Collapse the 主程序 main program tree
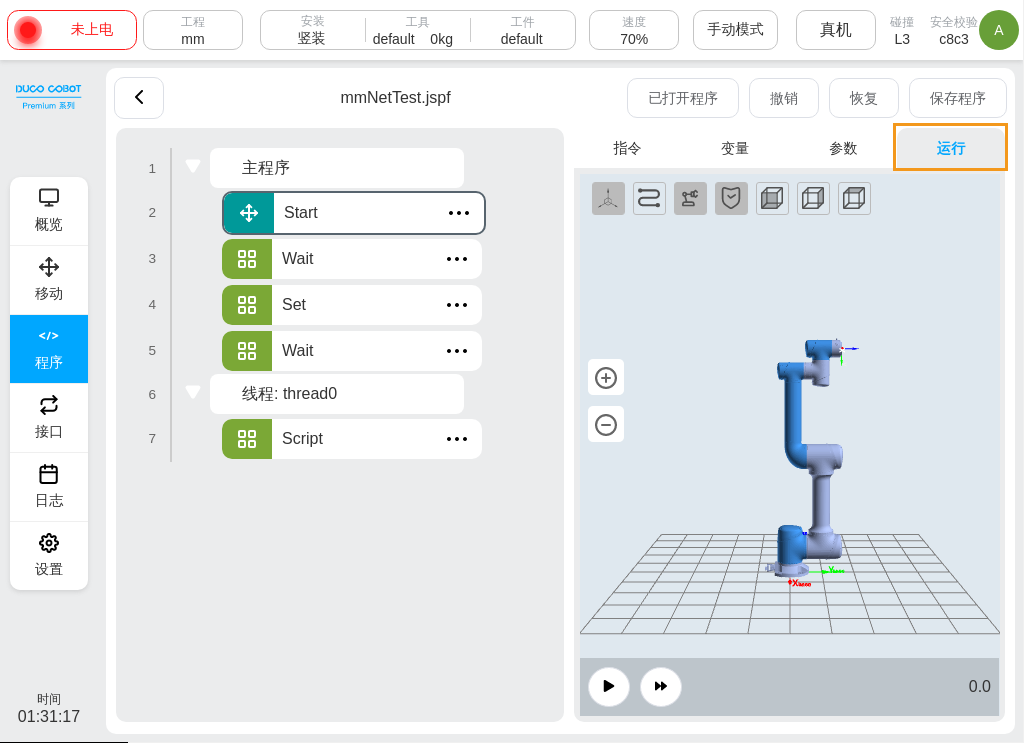The image size is (1024, 743). pos(193,166)
